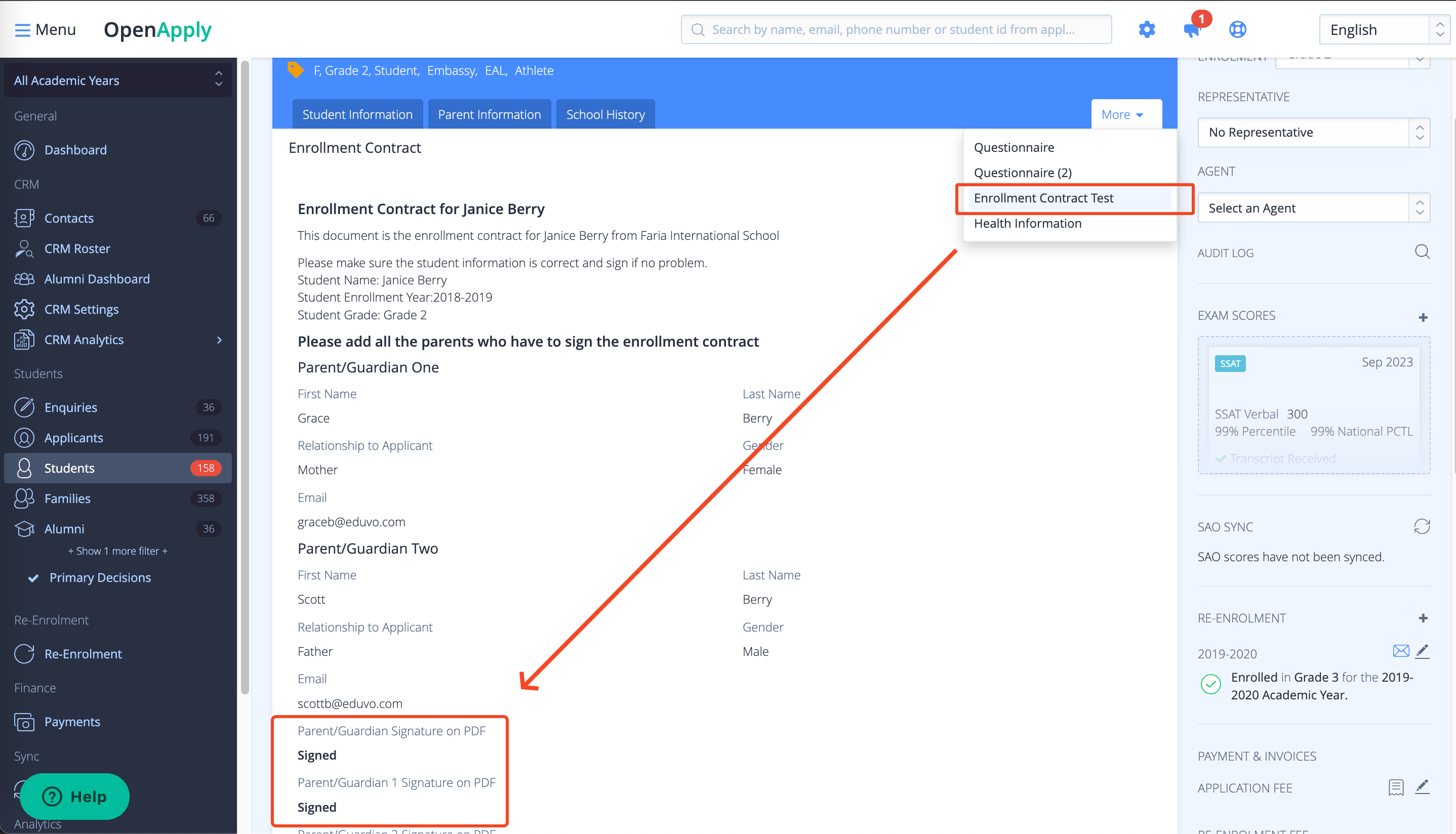Open the More dropdown on student profile
This screenshot has height=834, width=1456.
tap(1125, 113)
